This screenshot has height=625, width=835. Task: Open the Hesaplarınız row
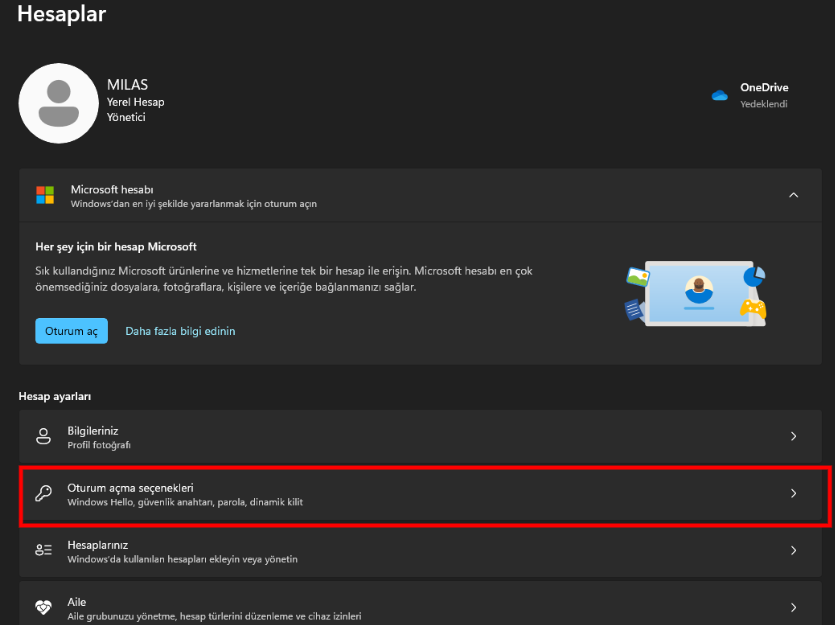coord(420,550)
